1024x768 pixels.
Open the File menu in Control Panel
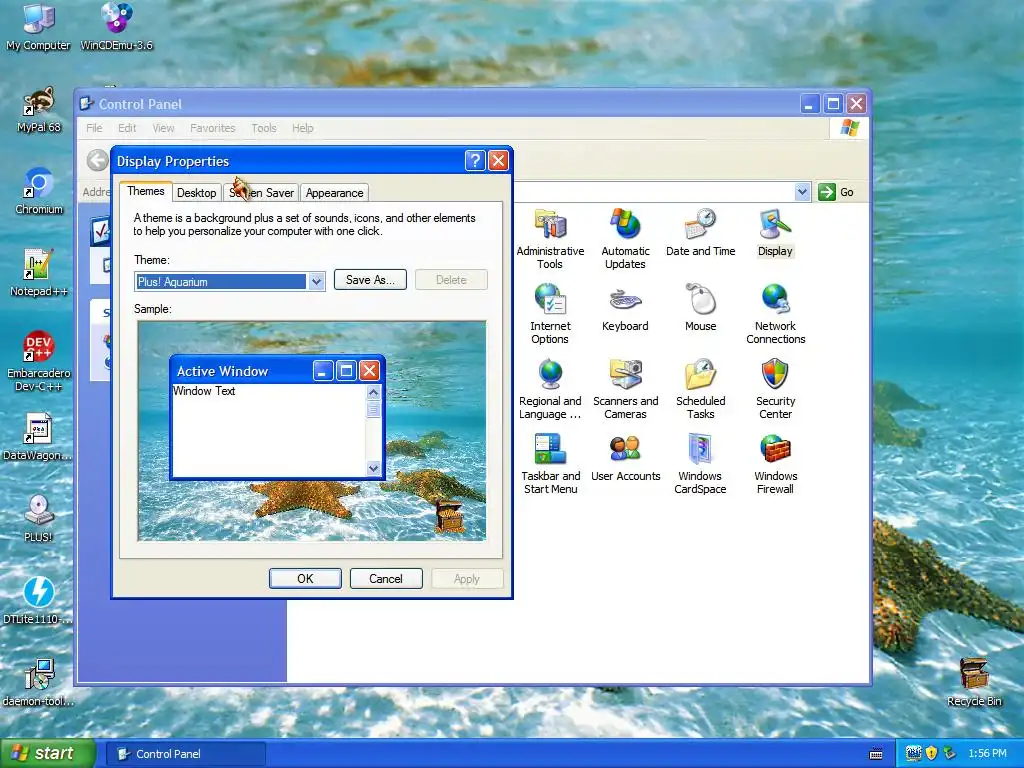(x=94, y=128)
